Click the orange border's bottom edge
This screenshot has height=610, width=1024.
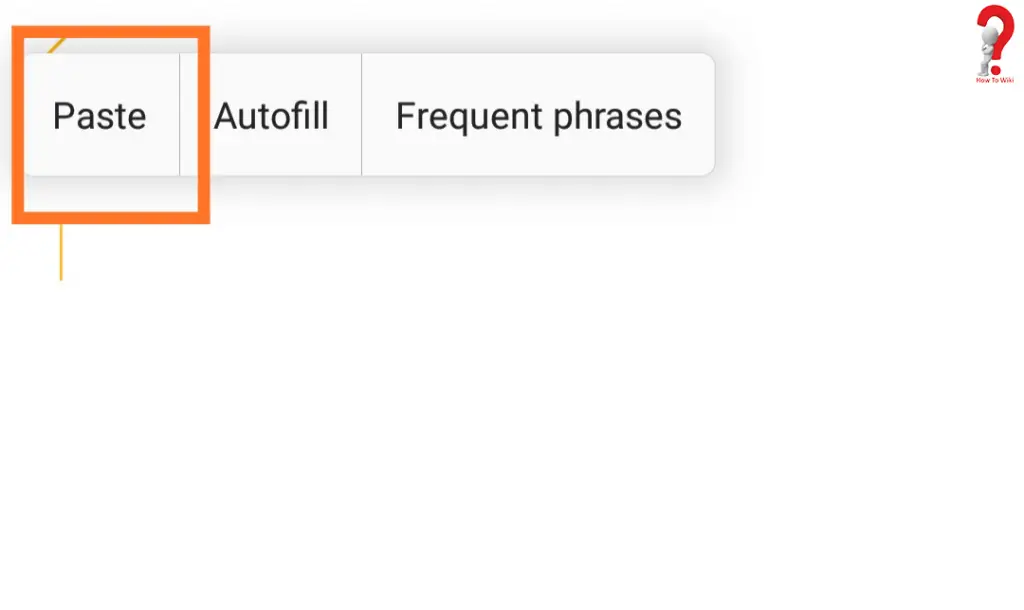tap(110, 216)
